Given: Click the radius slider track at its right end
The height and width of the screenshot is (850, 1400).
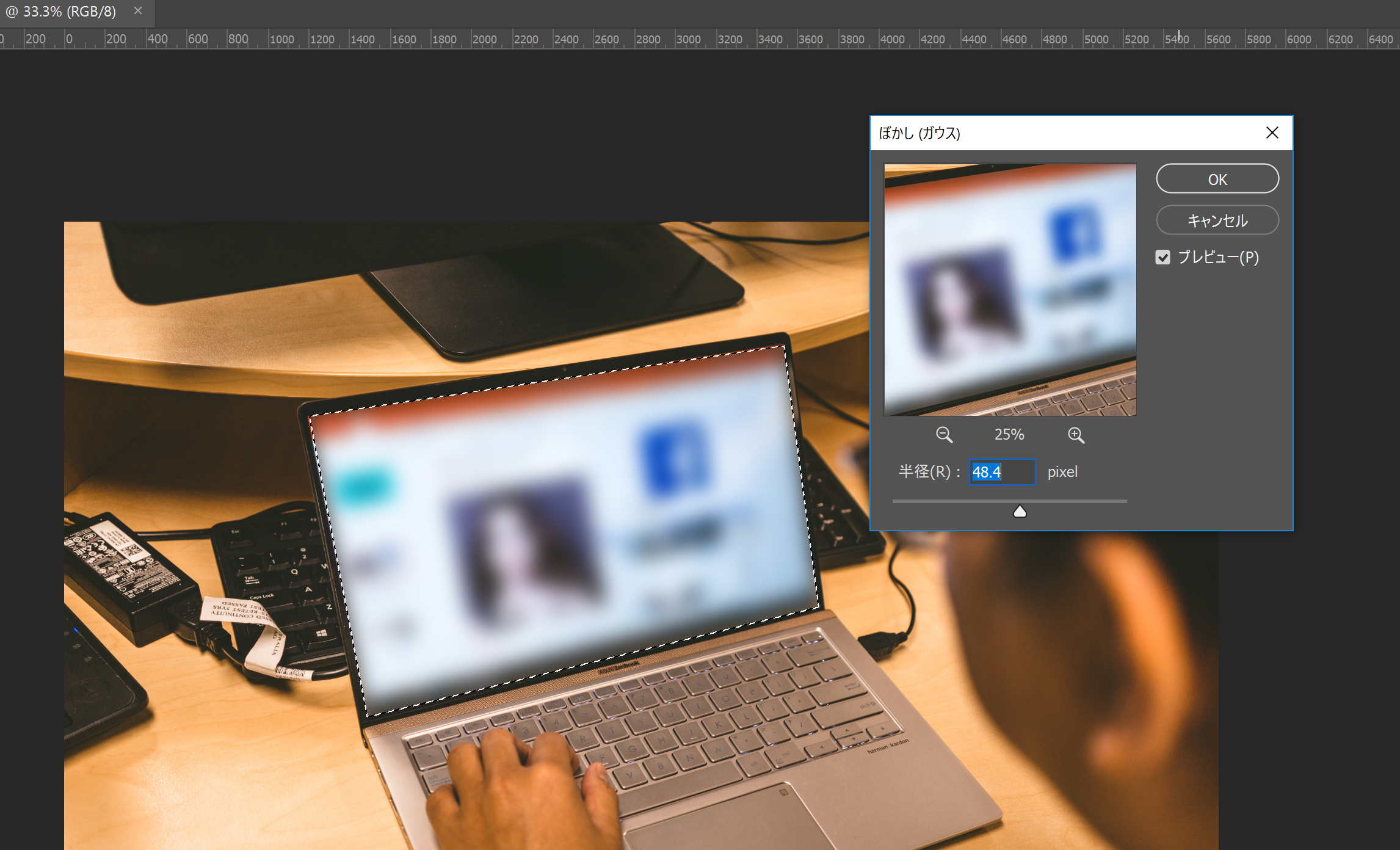Looking at the screenshot, I should pos(1125,501).
